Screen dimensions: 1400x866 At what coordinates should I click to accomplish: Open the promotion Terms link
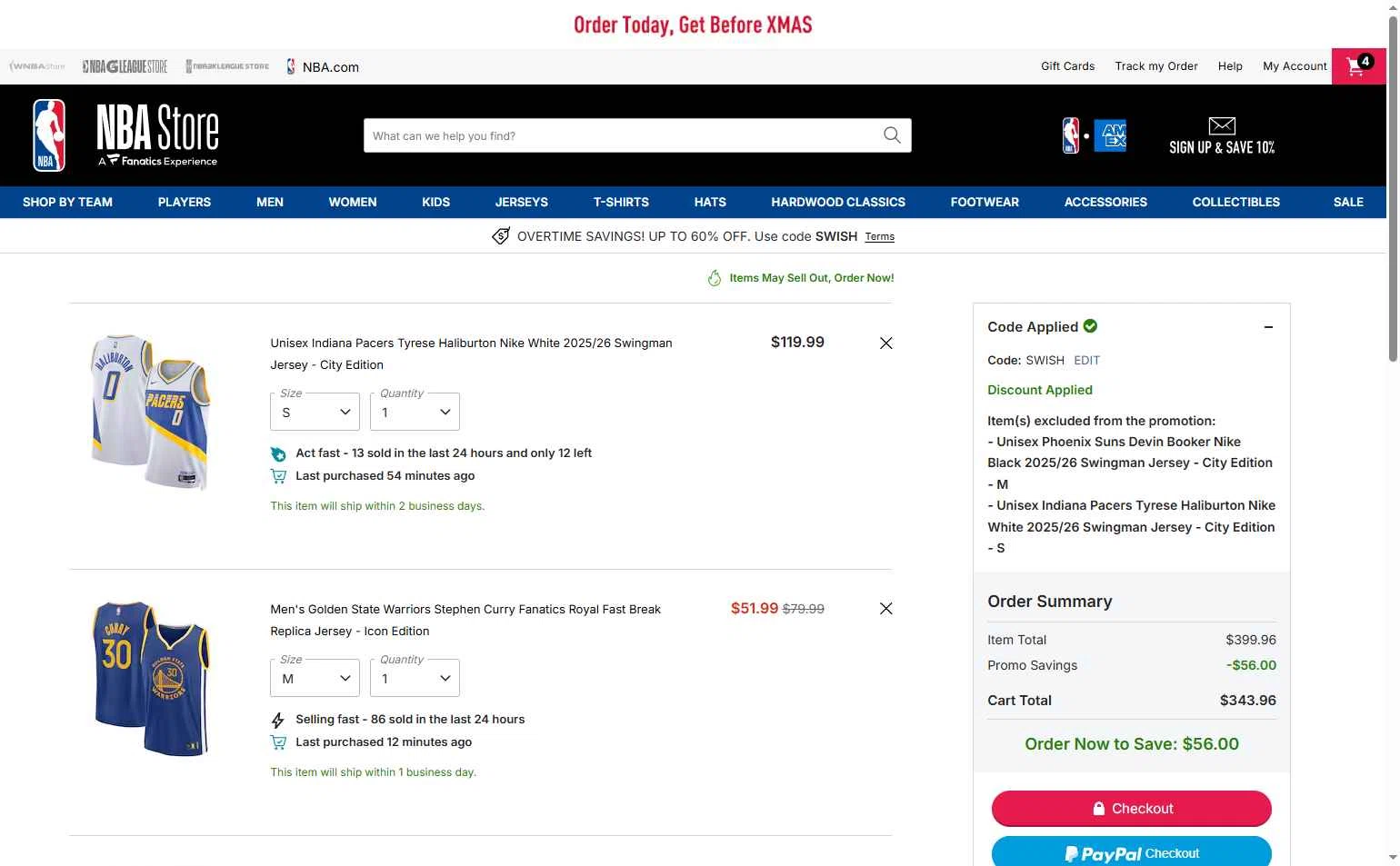[879, 237]
